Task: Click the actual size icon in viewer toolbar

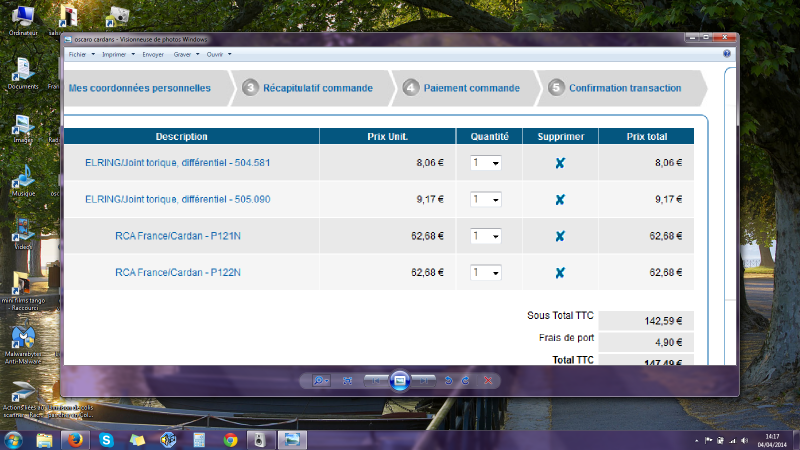Action: coord(347,381)
